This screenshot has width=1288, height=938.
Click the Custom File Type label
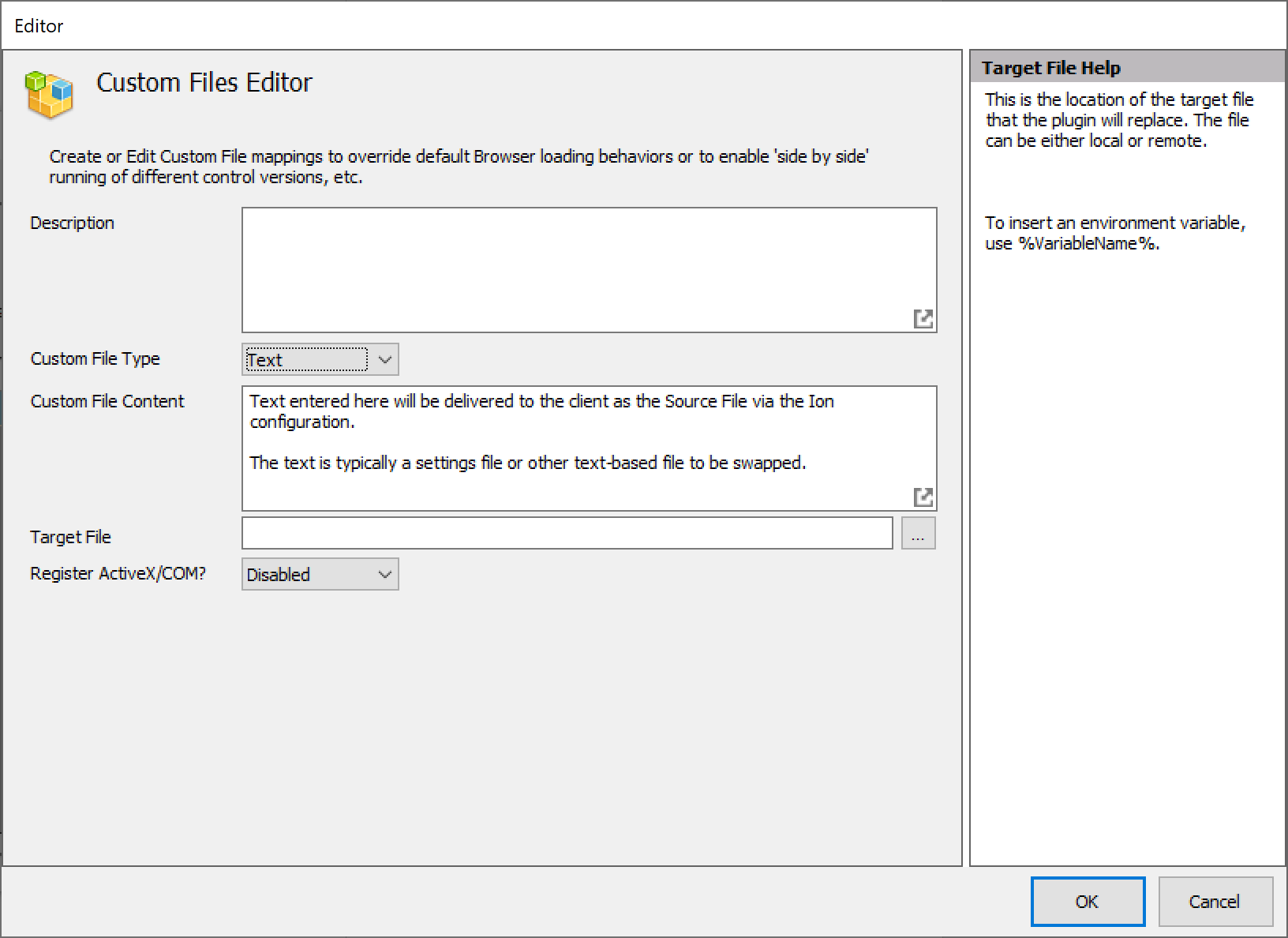pyautogui.click(x=95, y=358)
